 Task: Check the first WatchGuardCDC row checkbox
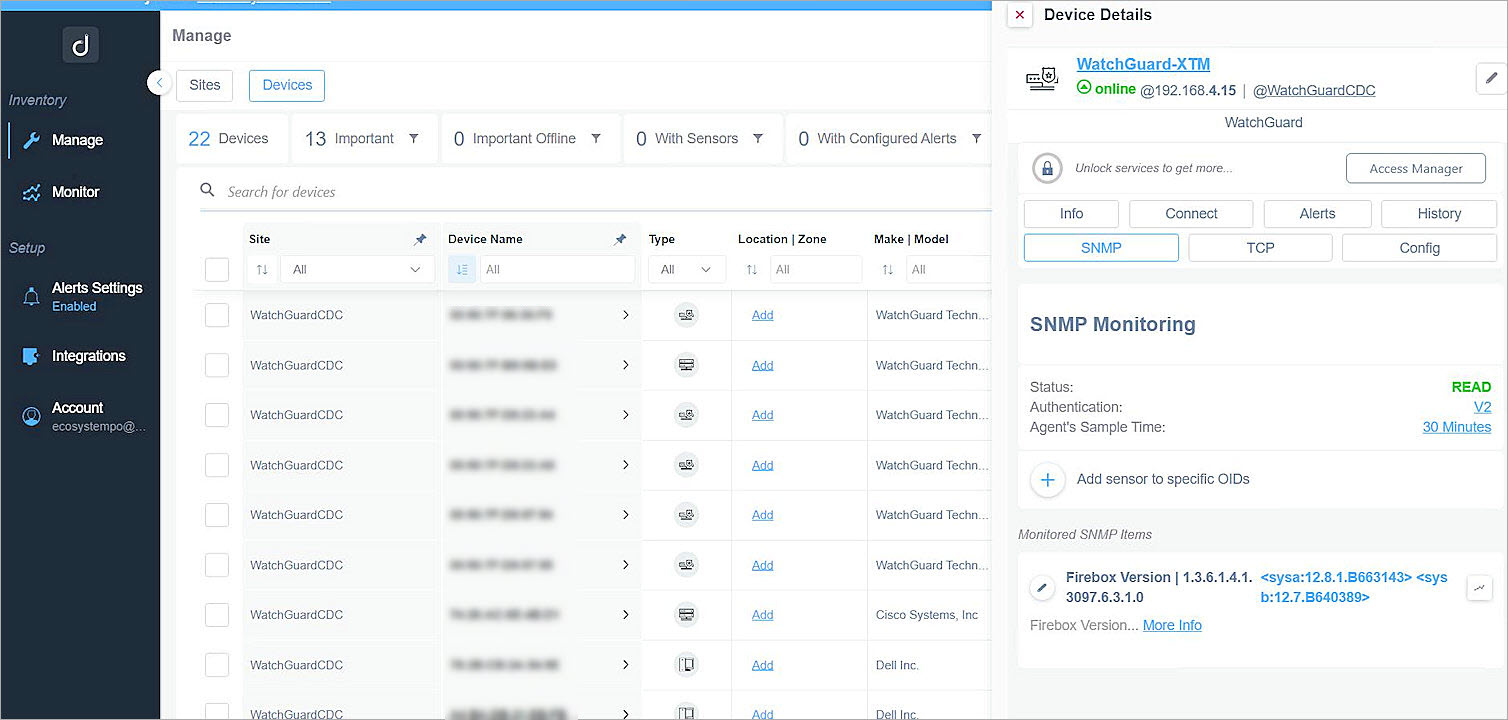217,315
